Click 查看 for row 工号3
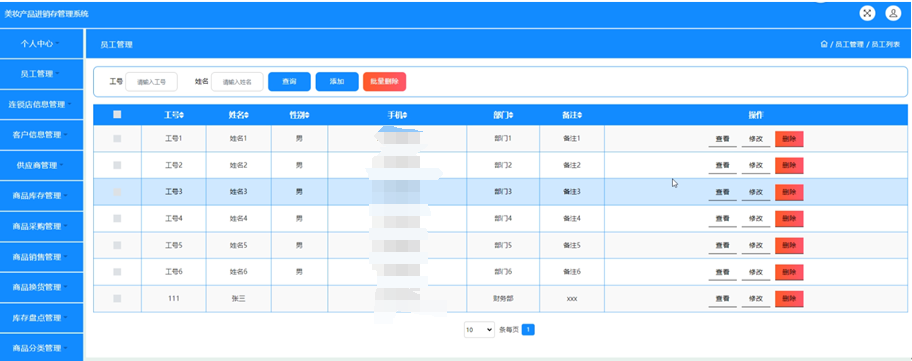Viewport: 912px width, 361px height. [722, 192]
